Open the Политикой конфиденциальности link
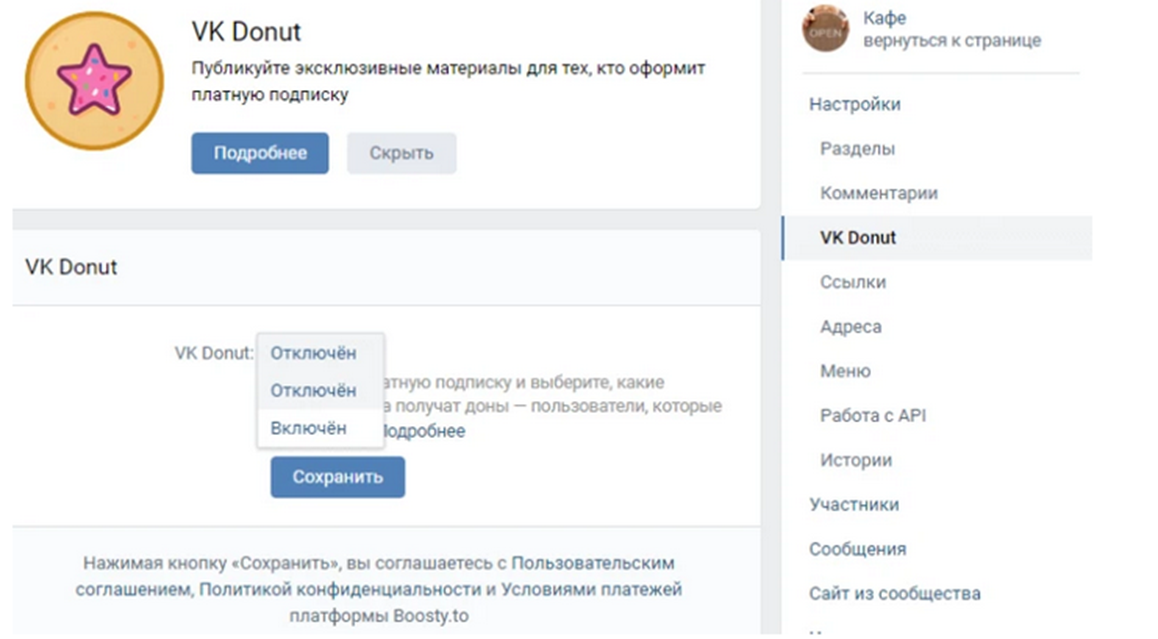Image resolution: width=1158 pixels, height=639 pixels. 340,589
